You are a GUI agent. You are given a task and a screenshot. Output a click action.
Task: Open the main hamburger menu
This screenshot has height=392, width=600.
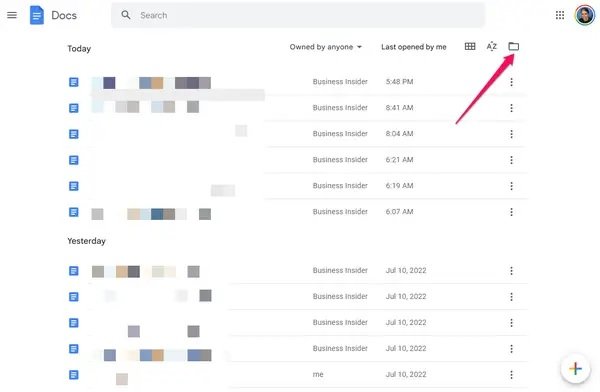12,15
